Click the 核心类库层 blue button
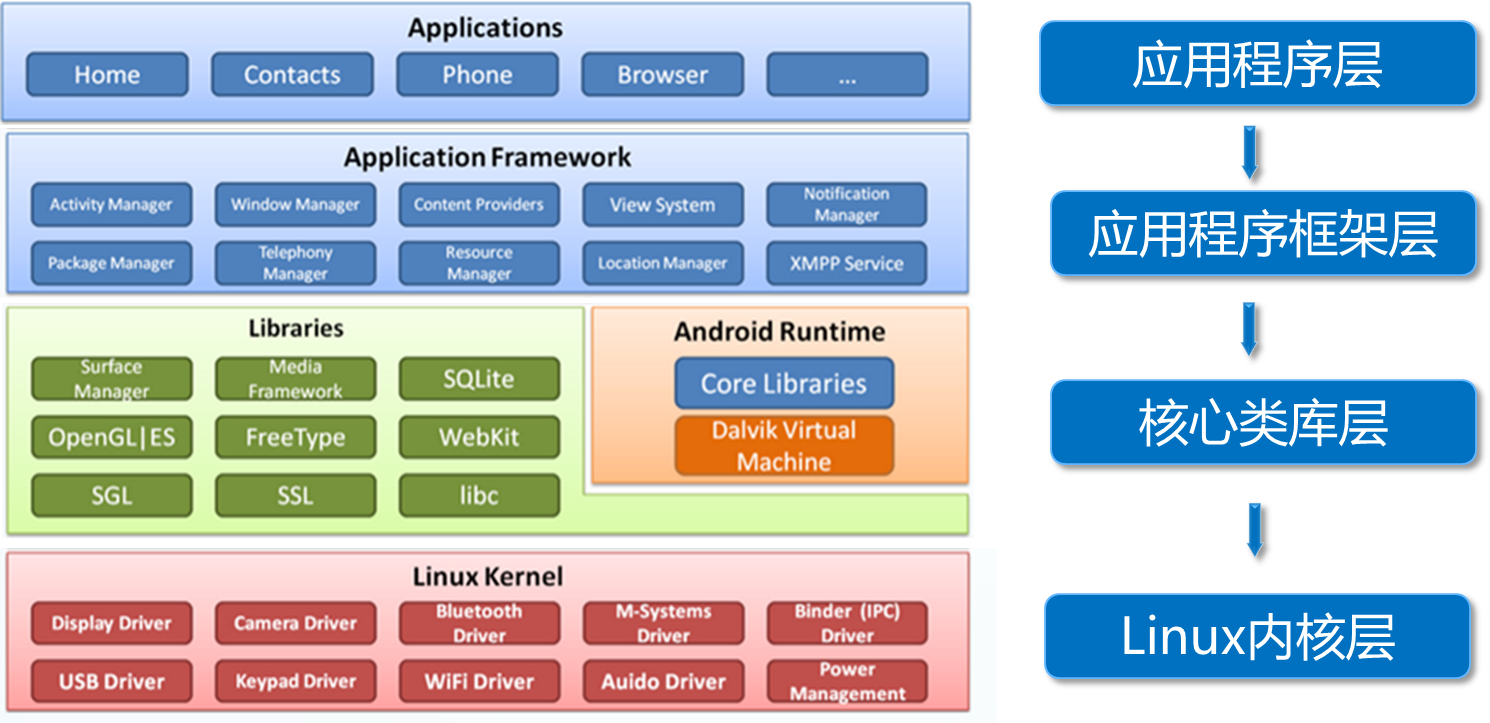The height and width of the screenshot is (723, 1490). click(x=1263, y=422)
